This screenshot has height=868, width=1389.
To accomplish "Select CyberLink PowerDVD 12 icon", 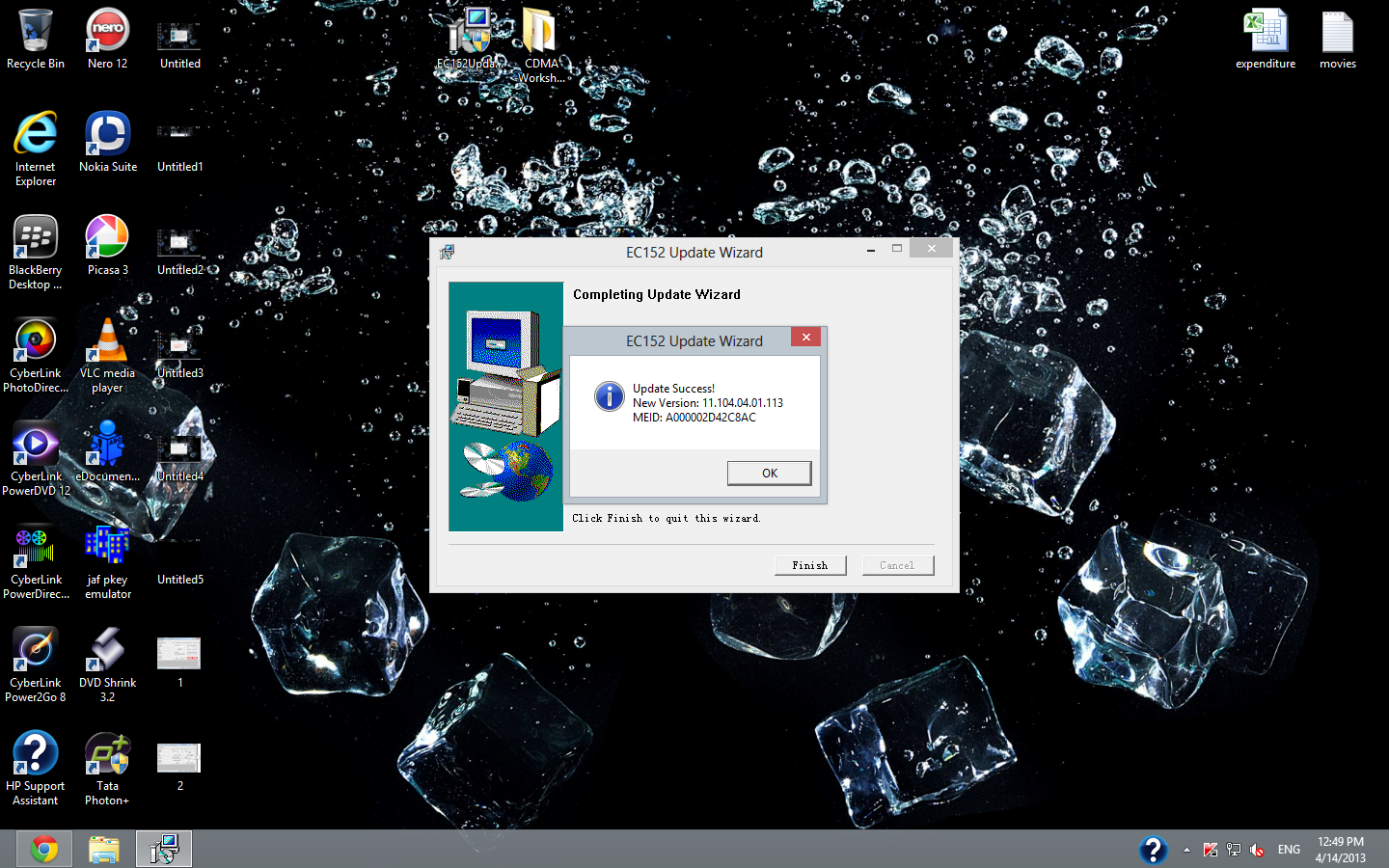I will tap(36, 458).
